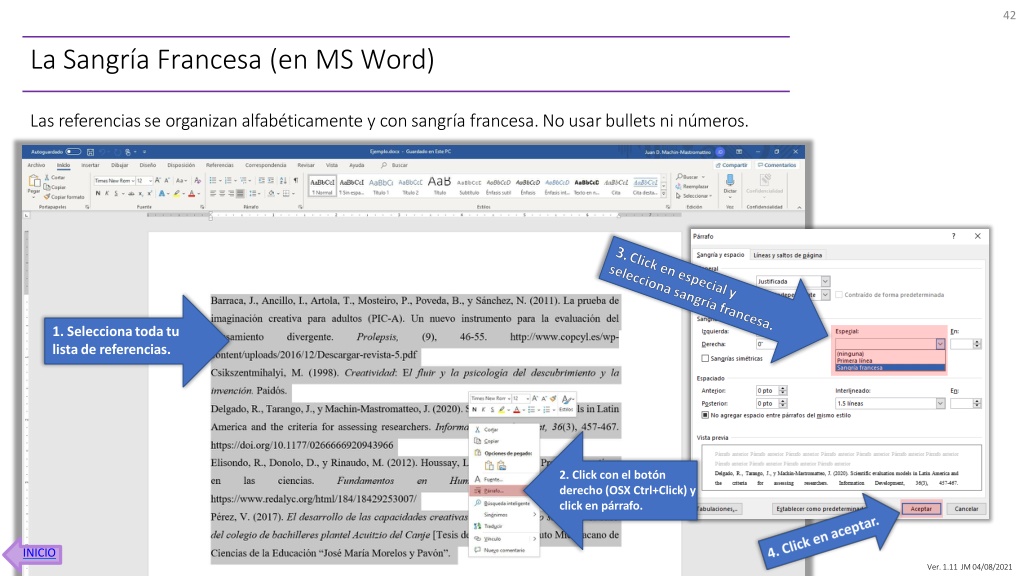Viewport: 1024px width, 576px height.
Task: Switch to the Insertar ribbon tab
Action: (90, 165)
